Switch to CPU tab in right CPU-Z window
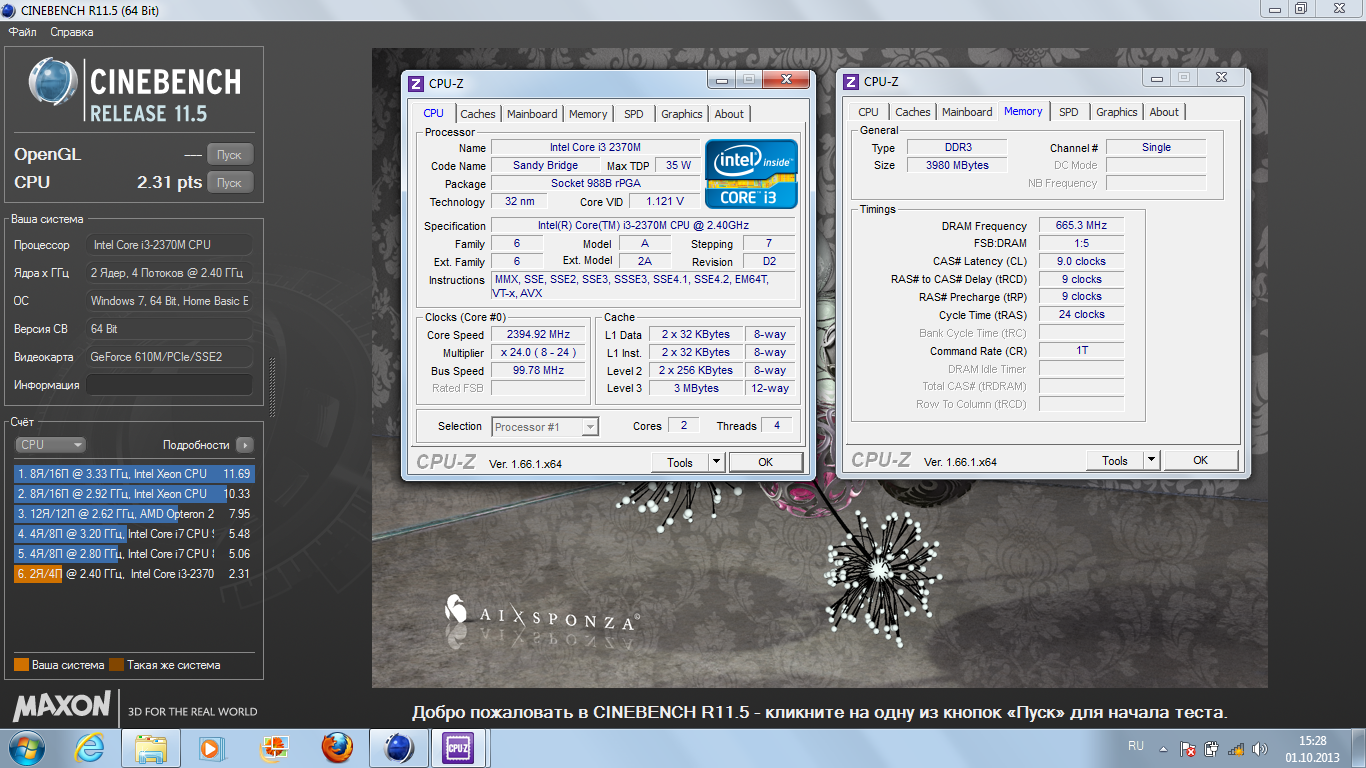This screenshot has height=768, width=1366. (869, 112)
